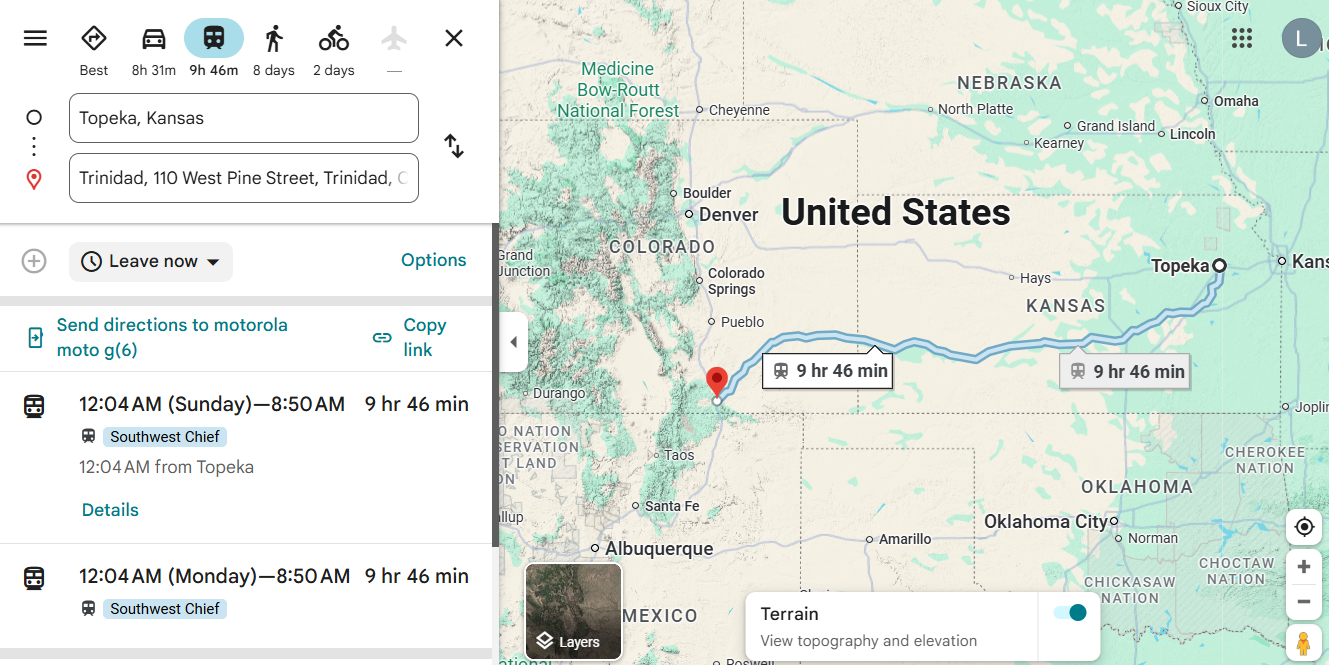Click the Cheyenne map label

tap(739, 110)
